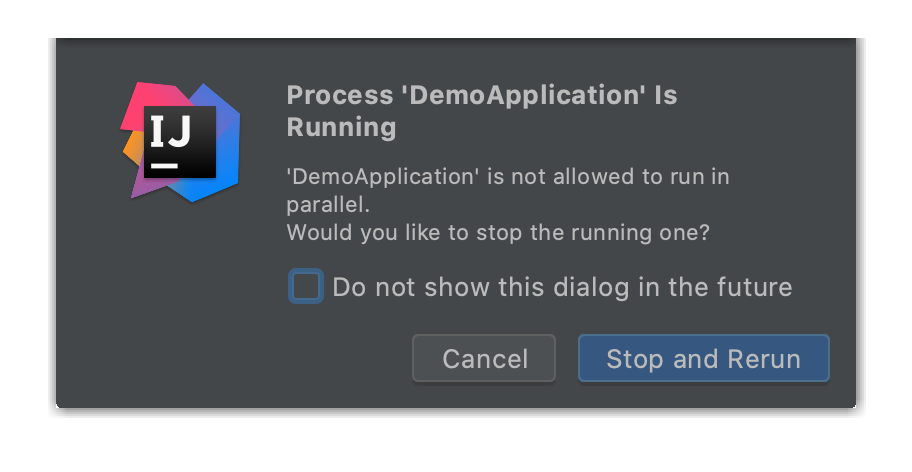Click 'DemoApplication' in the bold title
Viewport: 912px width, 472px height.
[513, 96]
